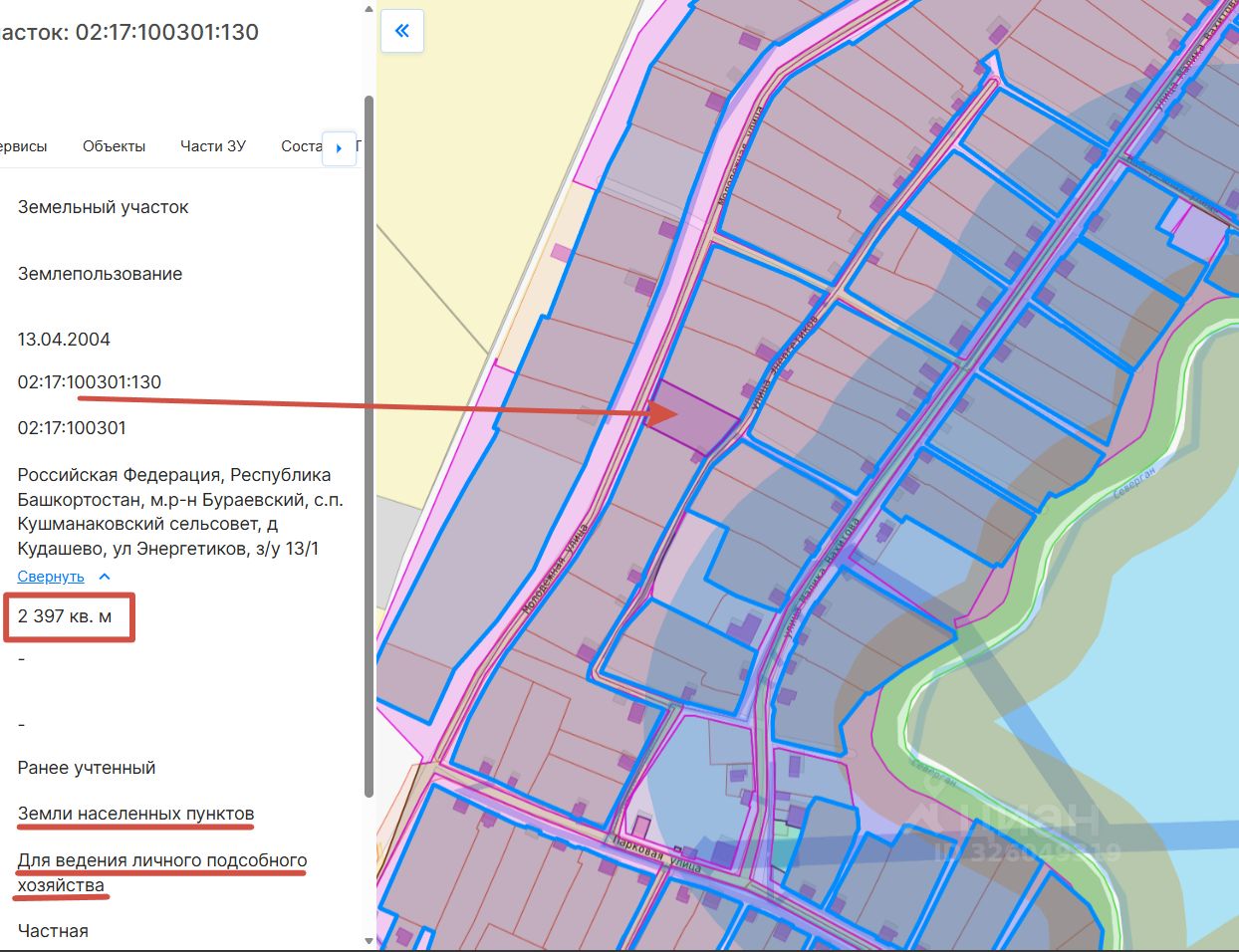Click the Свернуть link
Screen dimensions: 1239x952
coord(51,577)
